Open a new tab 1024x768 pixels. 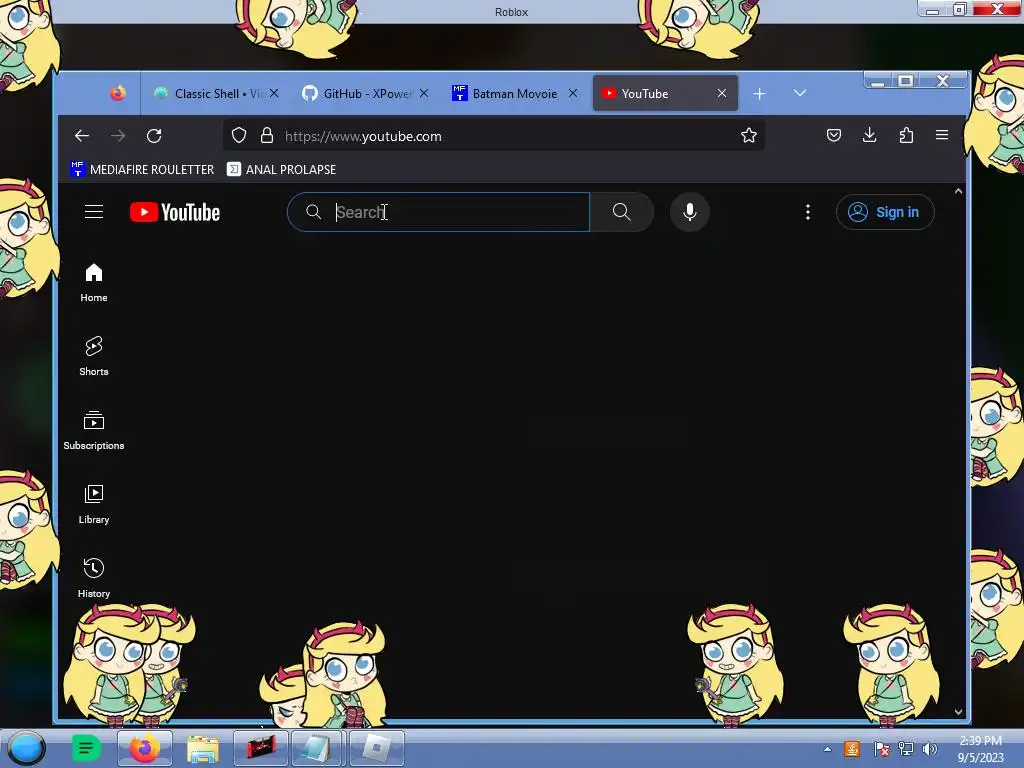tap(760, 94)
